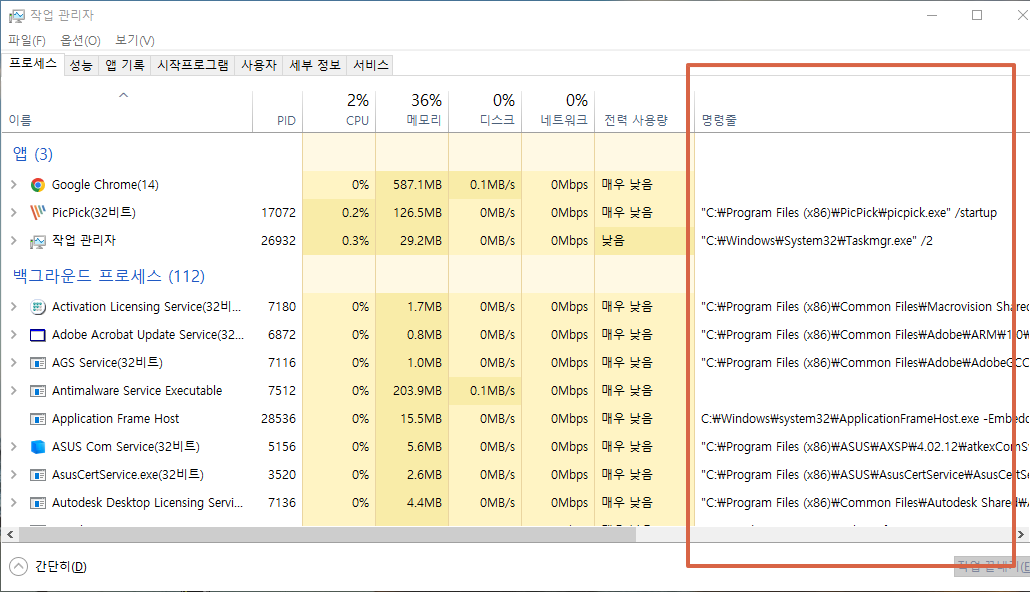Select the Activation Licensing Service icon
The height and width of the screenshot is (592, 1030).
37,306
